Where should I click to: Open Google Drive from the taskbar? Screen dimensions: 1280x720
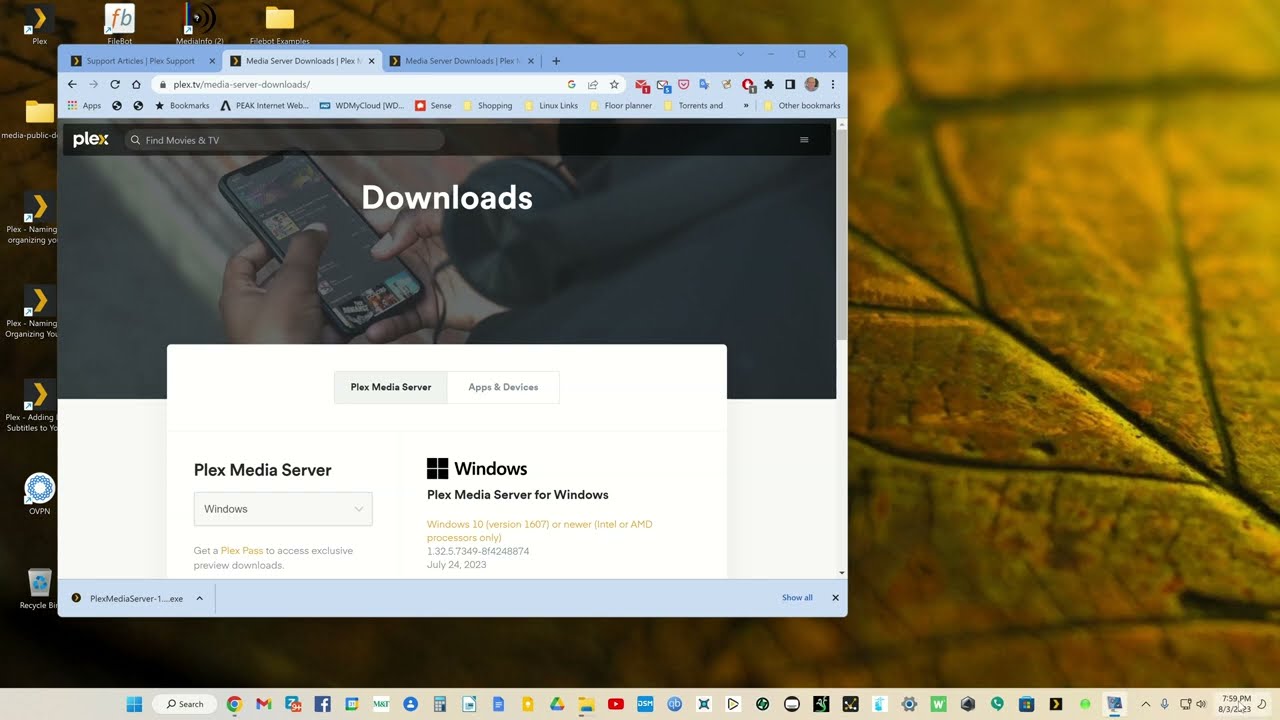click(x=557, y=704)
